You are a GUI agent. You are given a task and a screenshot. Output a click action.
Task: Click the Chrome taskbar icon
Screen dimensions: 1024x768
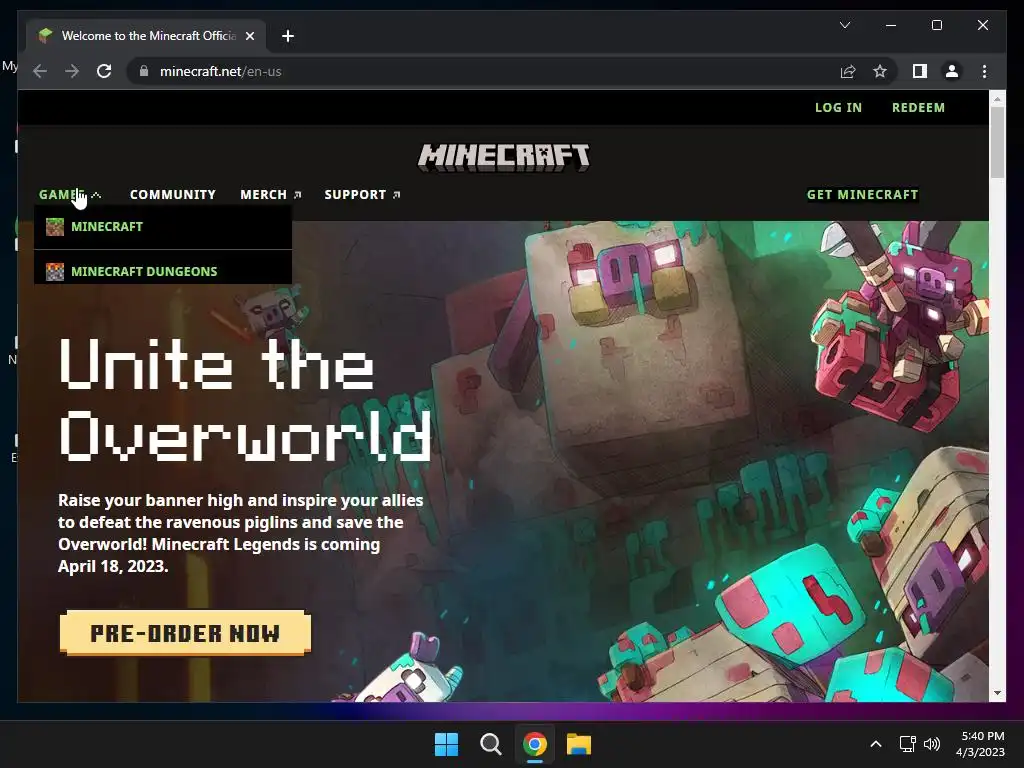pos(535,744)
